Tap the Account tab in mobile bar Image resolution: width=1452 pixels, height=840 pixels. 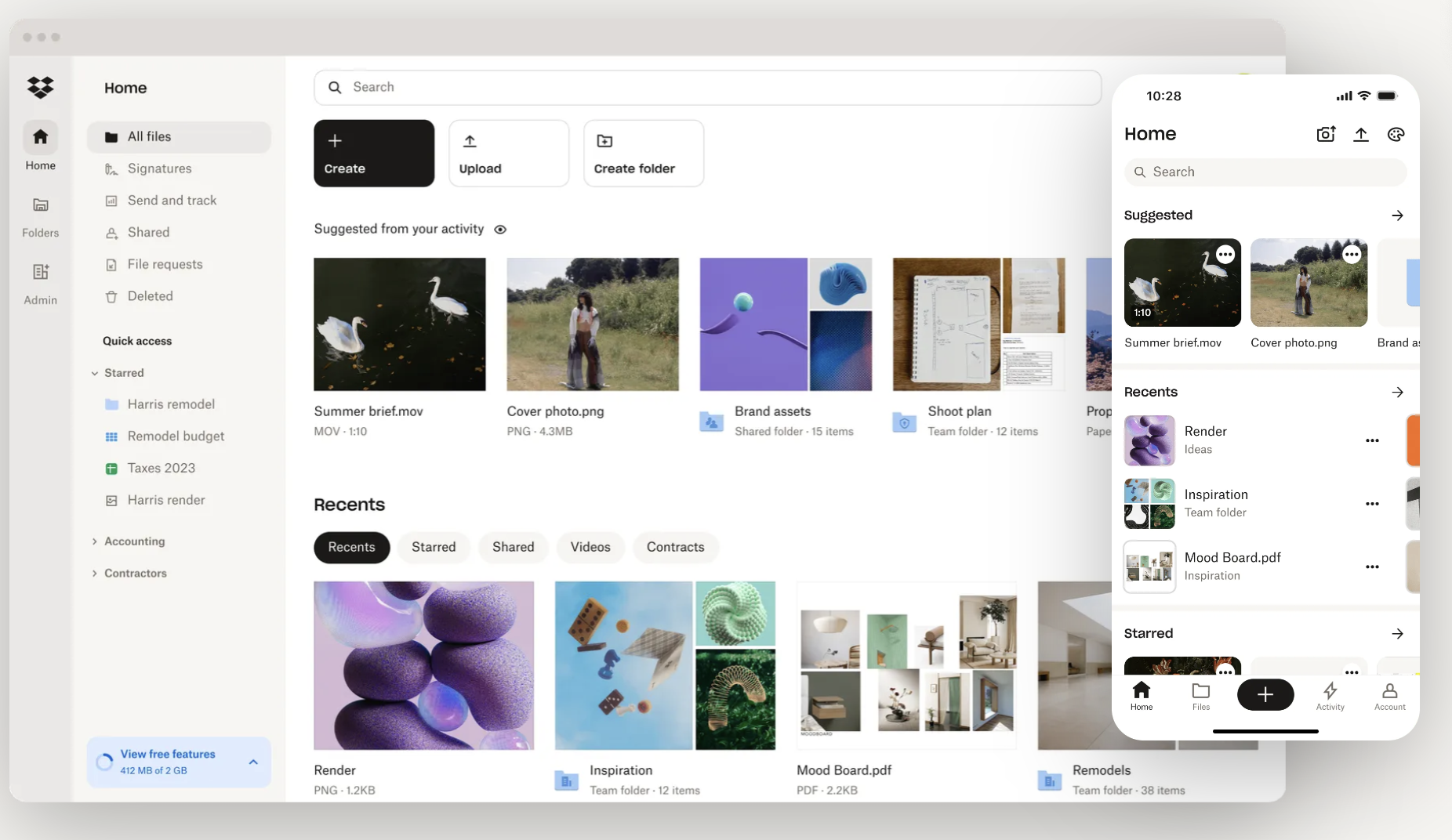1390,696
